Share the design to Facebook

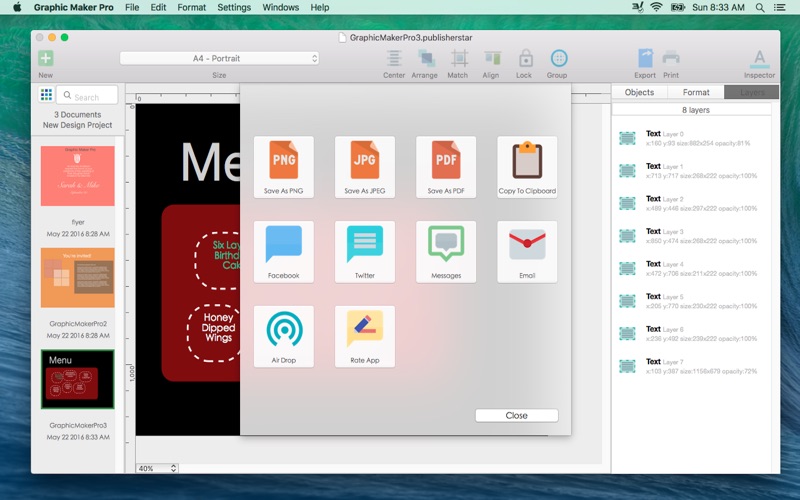click(284, 252)
